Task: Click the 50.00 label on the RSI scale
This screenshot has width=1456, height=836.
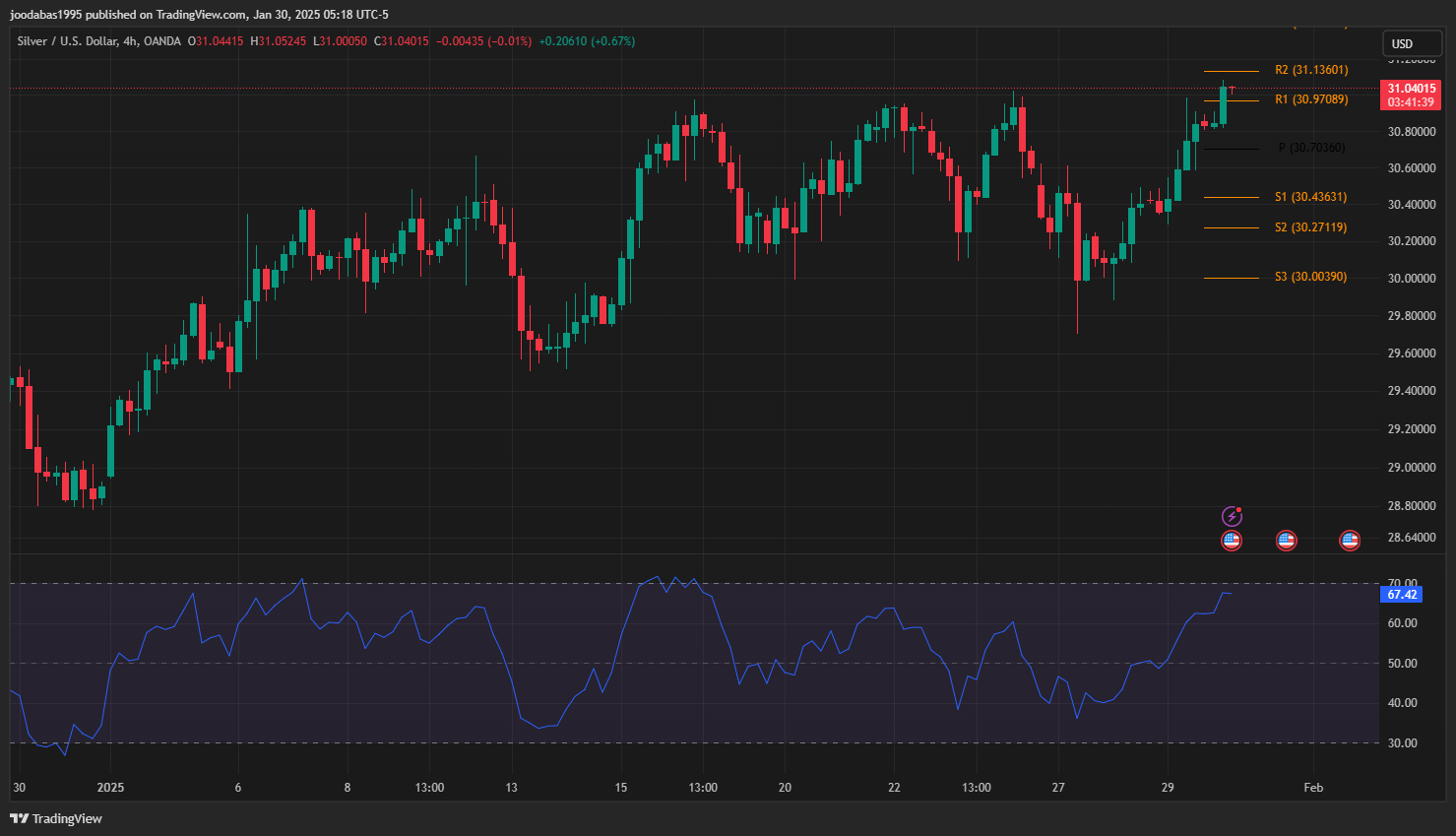Action: pyautogui.click(x=1402, y=663)
